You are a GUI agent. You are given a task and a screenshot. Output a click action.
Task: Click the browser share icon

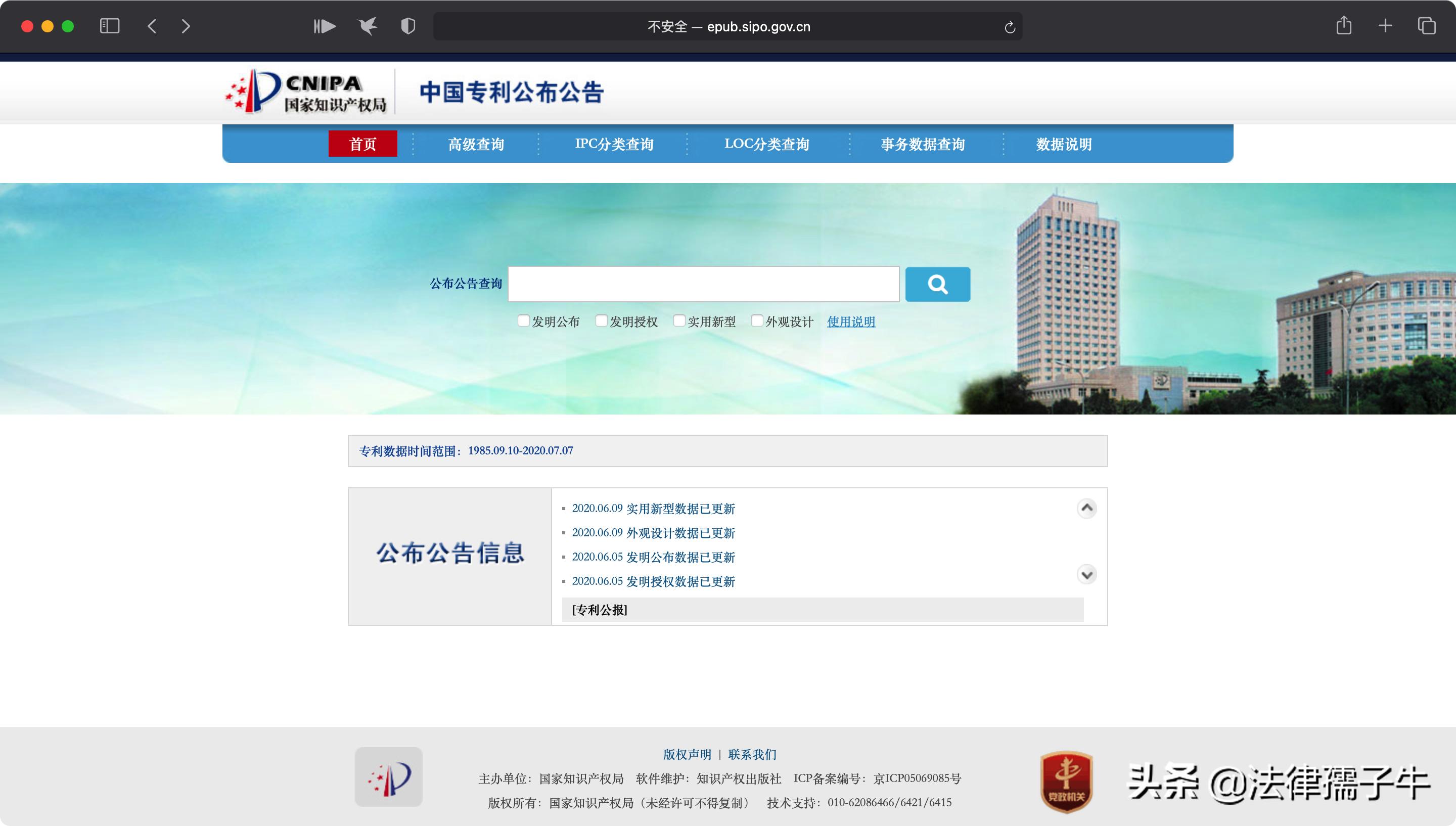pyautogui.click(x=1344, y=26)
